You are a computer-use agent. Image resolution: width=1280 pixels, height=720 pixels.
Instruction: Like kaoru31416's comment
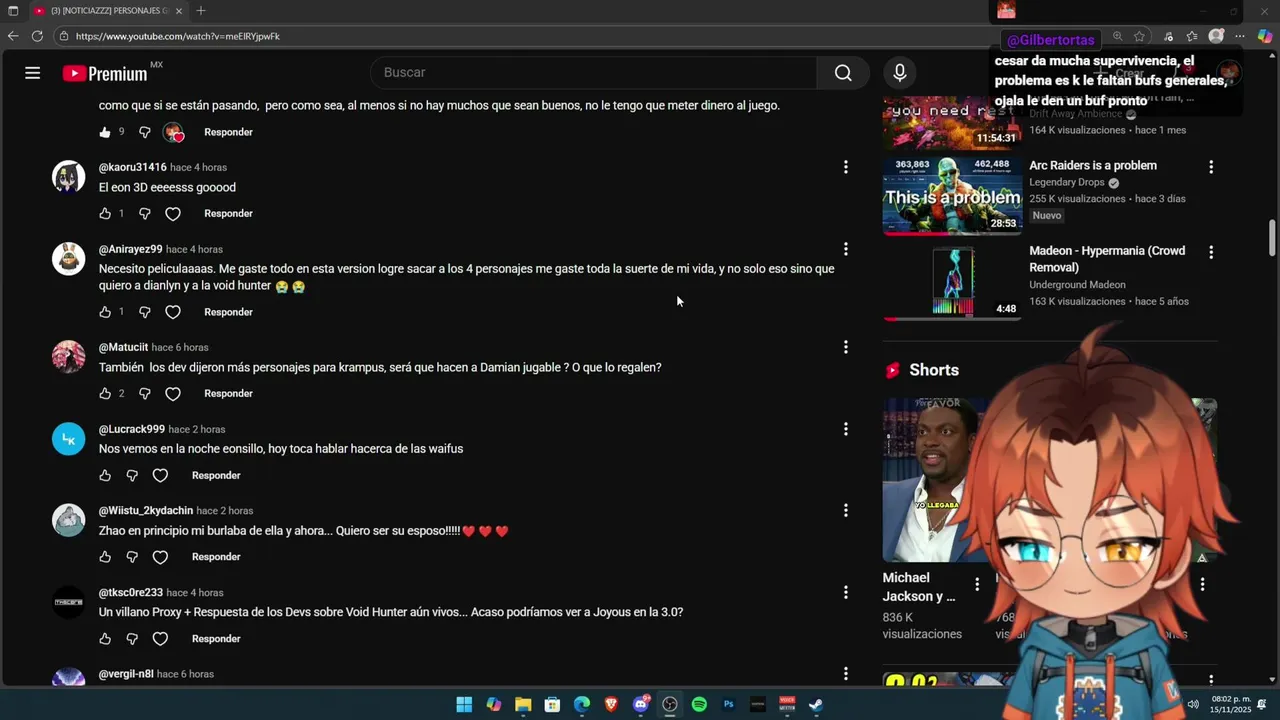[x=105, y=214]
